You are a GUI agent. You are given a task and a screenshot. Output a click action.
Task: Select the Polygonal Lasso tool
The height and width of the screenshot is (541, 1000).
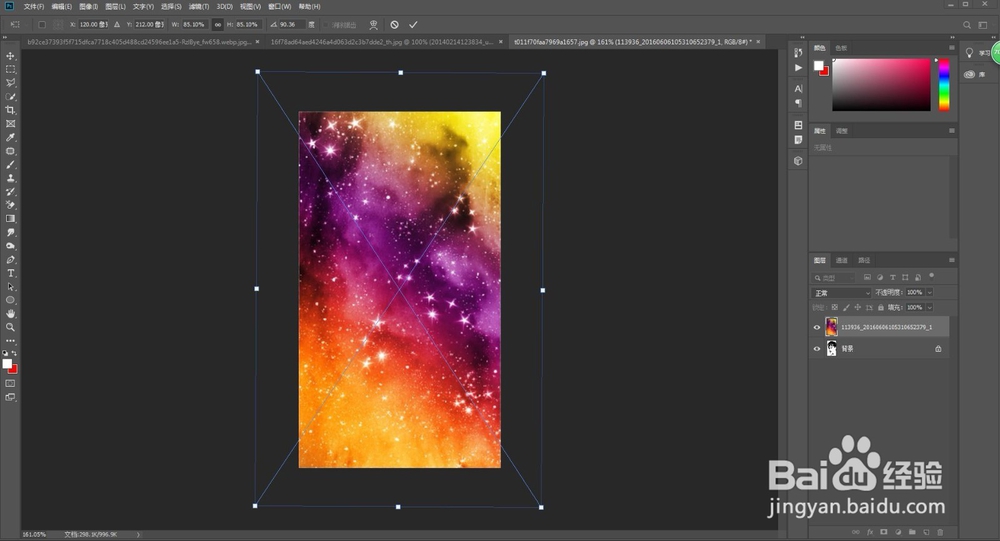pos(10,83)
